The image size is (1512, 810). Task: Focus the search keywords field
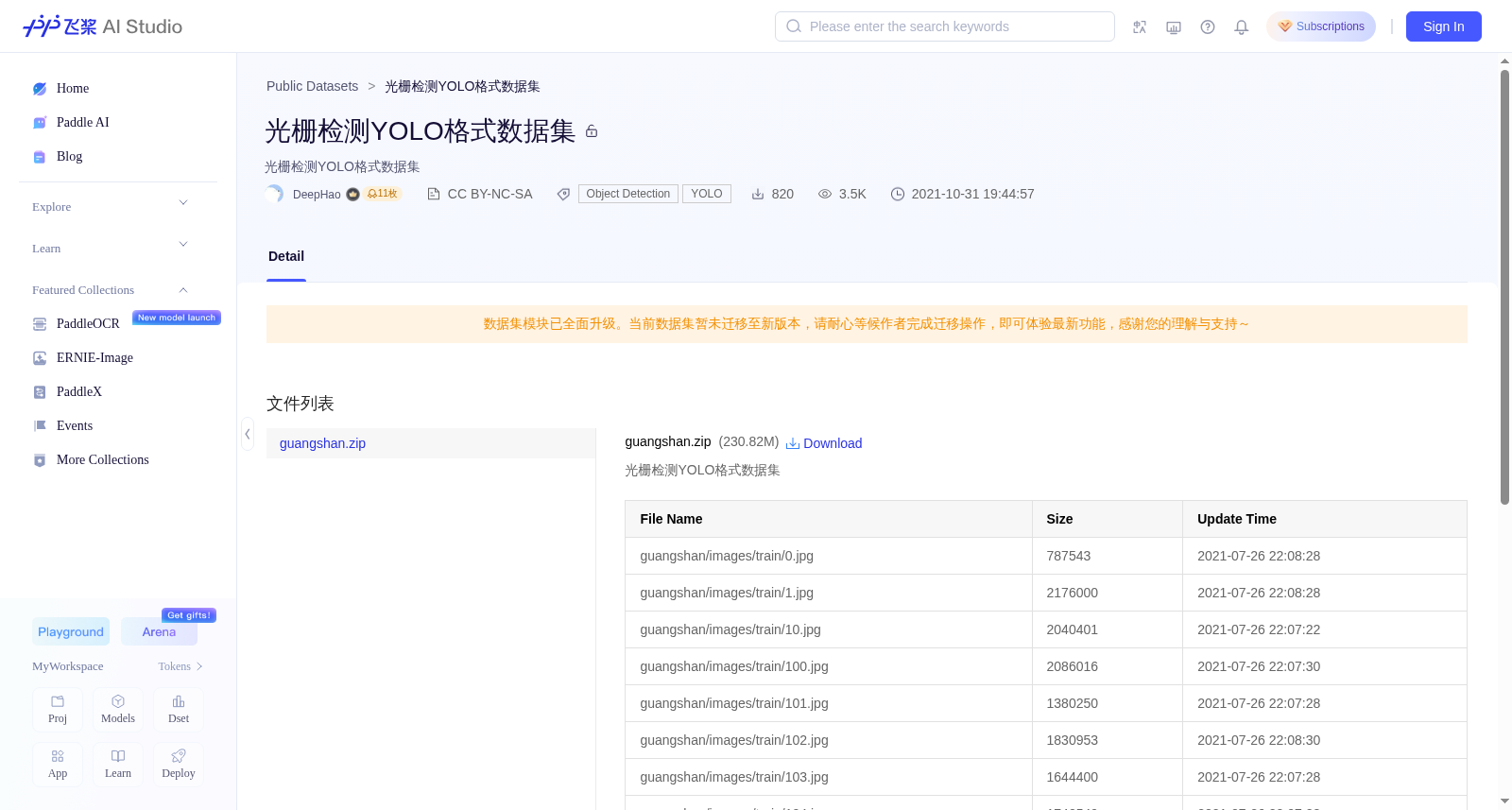coord(945,26)
